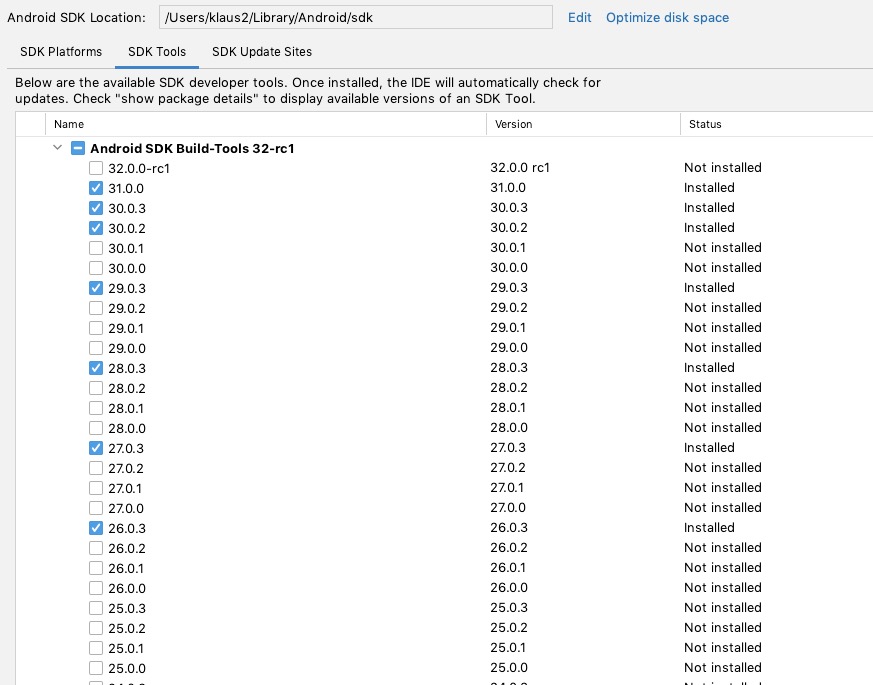Enable the 30.0.1 build tools checkbox

point(96,248)
